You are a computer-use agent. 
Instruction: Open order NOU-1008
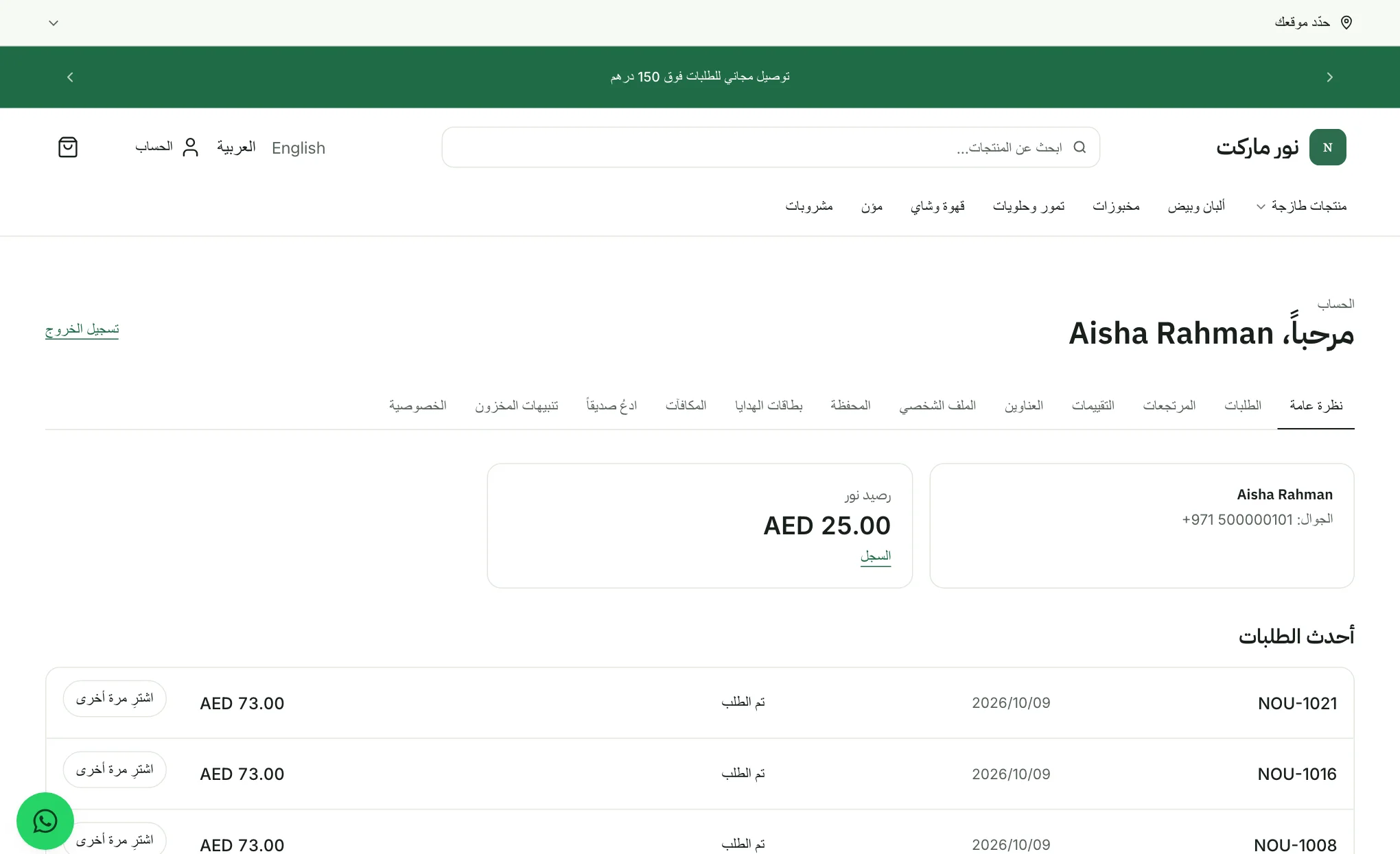[1295, 844]
